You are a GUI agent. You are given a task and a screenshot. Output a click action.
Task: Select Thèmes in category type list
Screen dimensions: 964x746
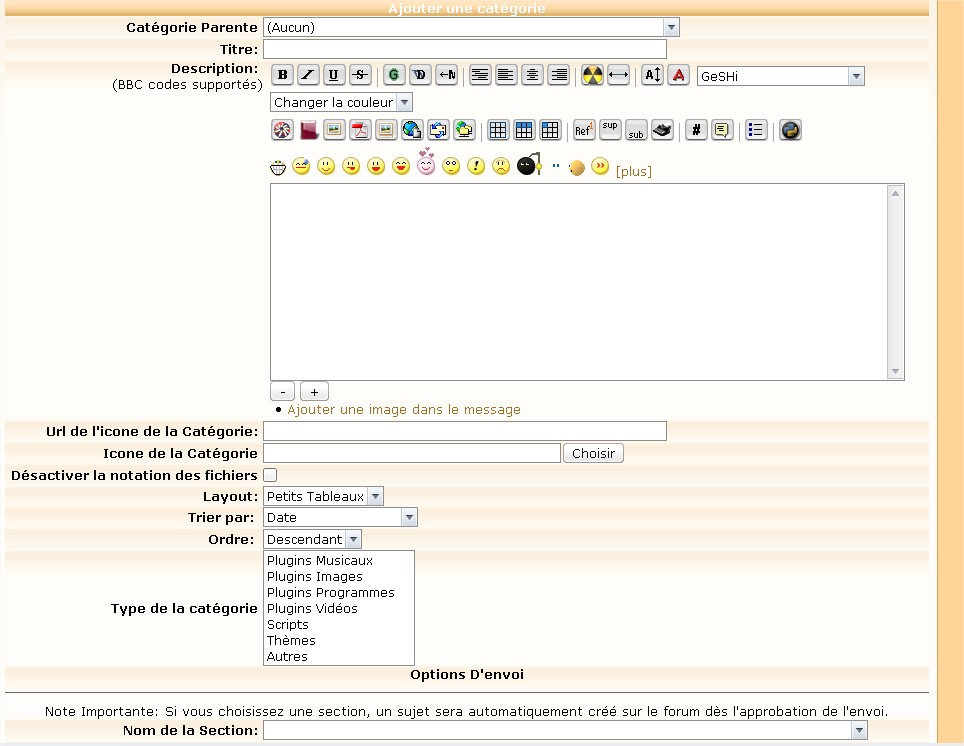click(x=291, y=641)
